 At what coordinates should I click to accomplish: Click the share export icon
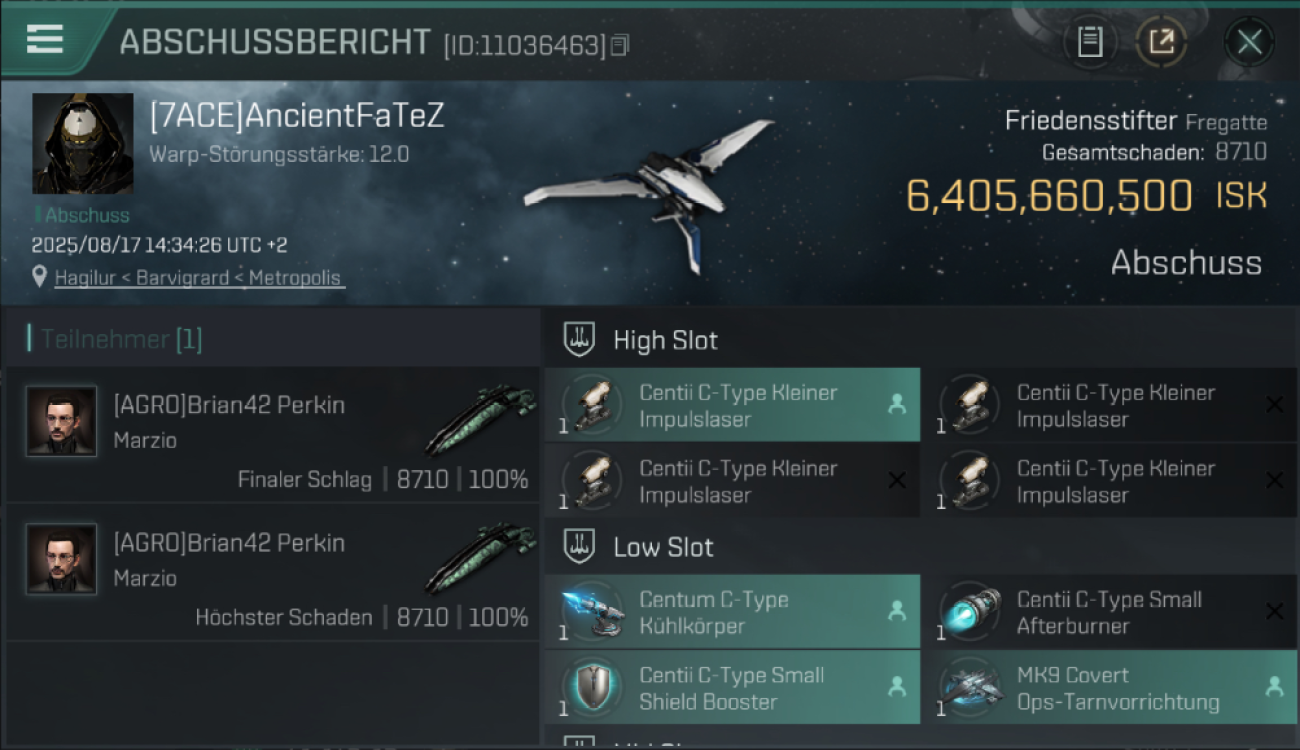(1161, 42)
